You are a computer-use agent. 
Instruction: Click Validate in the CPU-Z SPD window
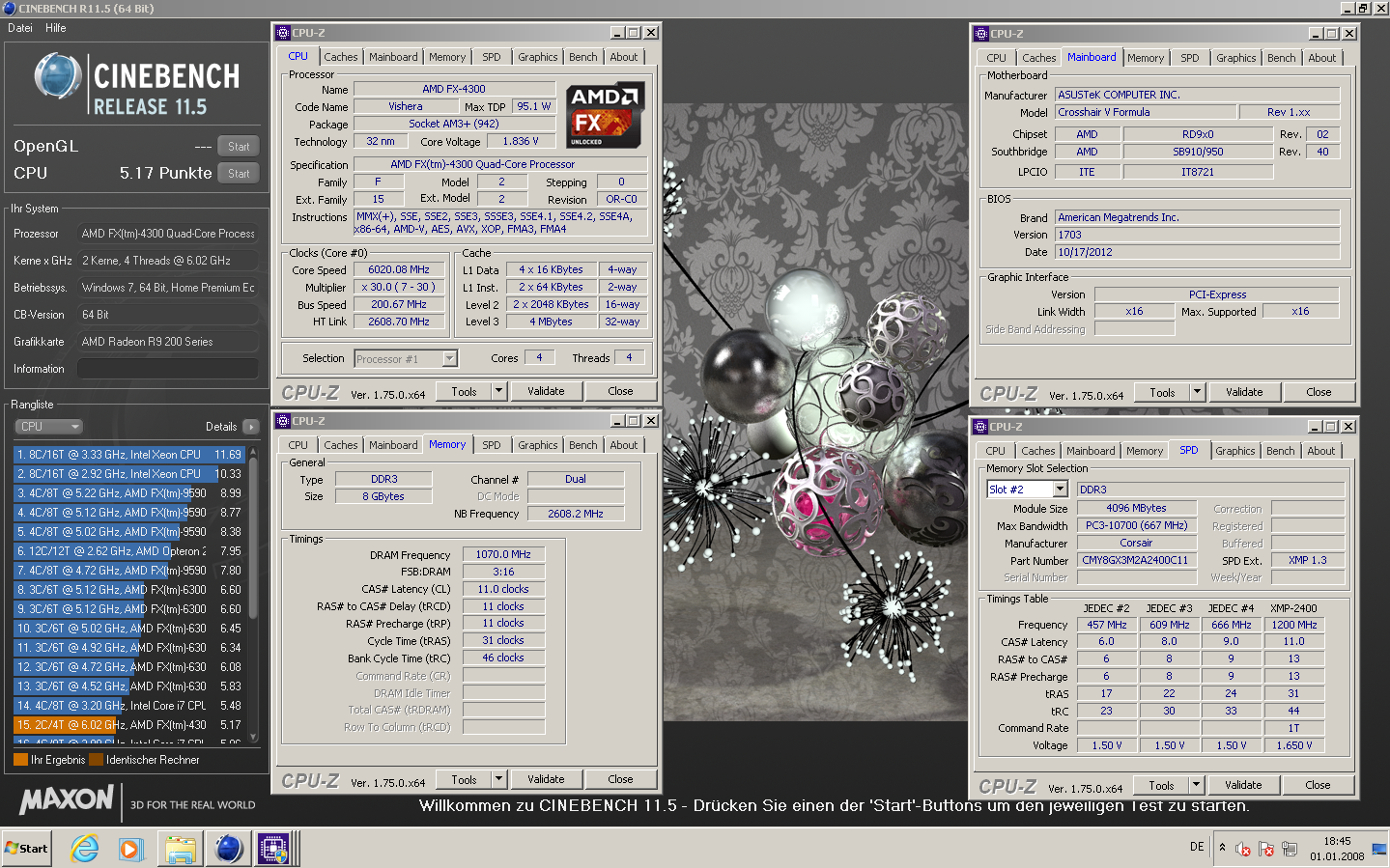1243,785
